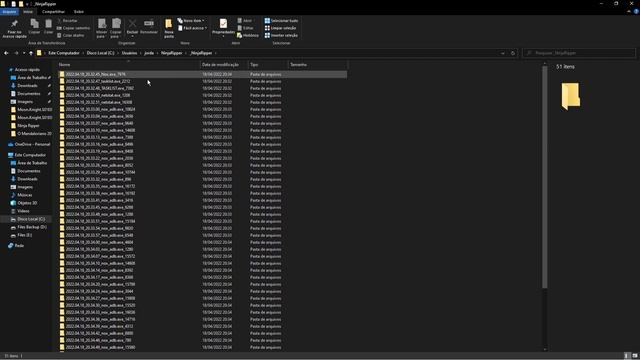Viewport: 640px width, 360px height.
Task: Sort by the Tamanho column header
Action: pos(318,64)
